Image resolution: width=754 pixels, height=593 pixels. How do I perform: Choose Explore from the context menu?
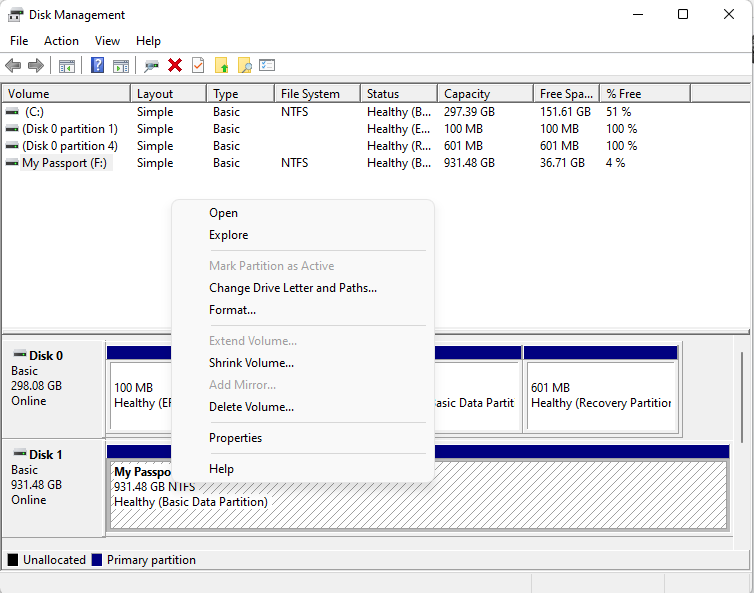[303, 235]
